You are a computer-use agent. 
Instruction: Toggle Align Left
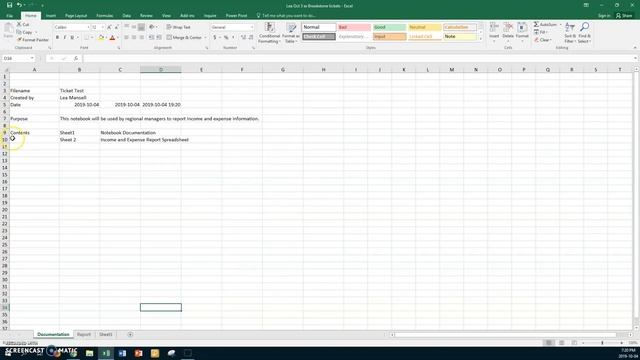[x=127, y=38]
